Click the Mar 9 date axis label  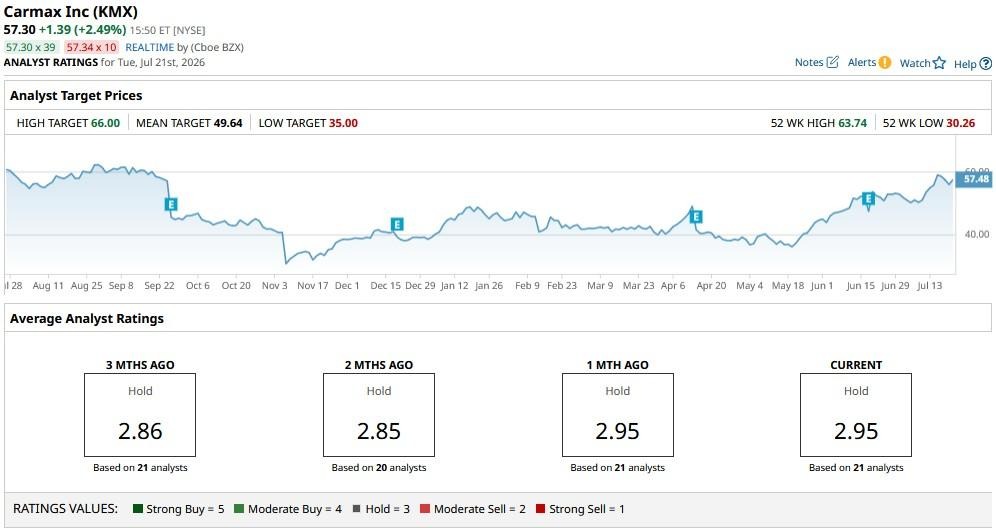[600, 285]
